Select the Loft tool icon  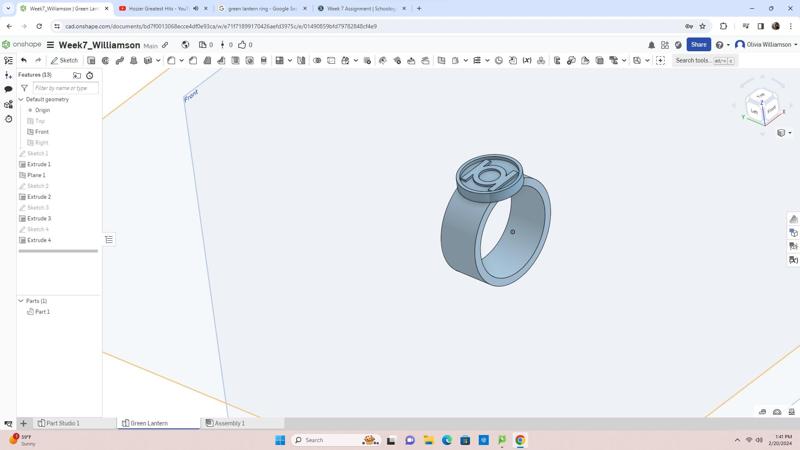click(134, 60)
